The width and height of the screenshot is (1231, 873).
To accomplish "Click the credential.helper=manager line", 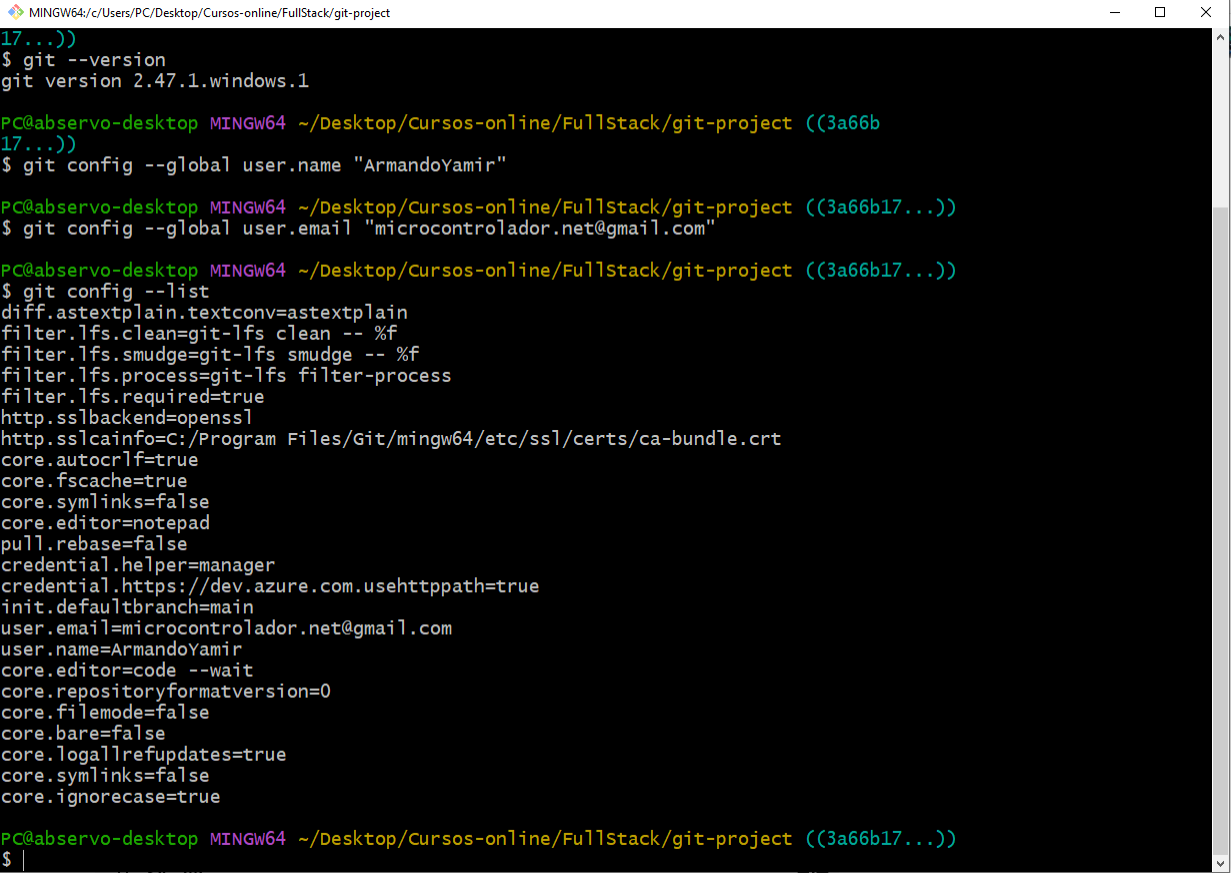I will point(137,565).
